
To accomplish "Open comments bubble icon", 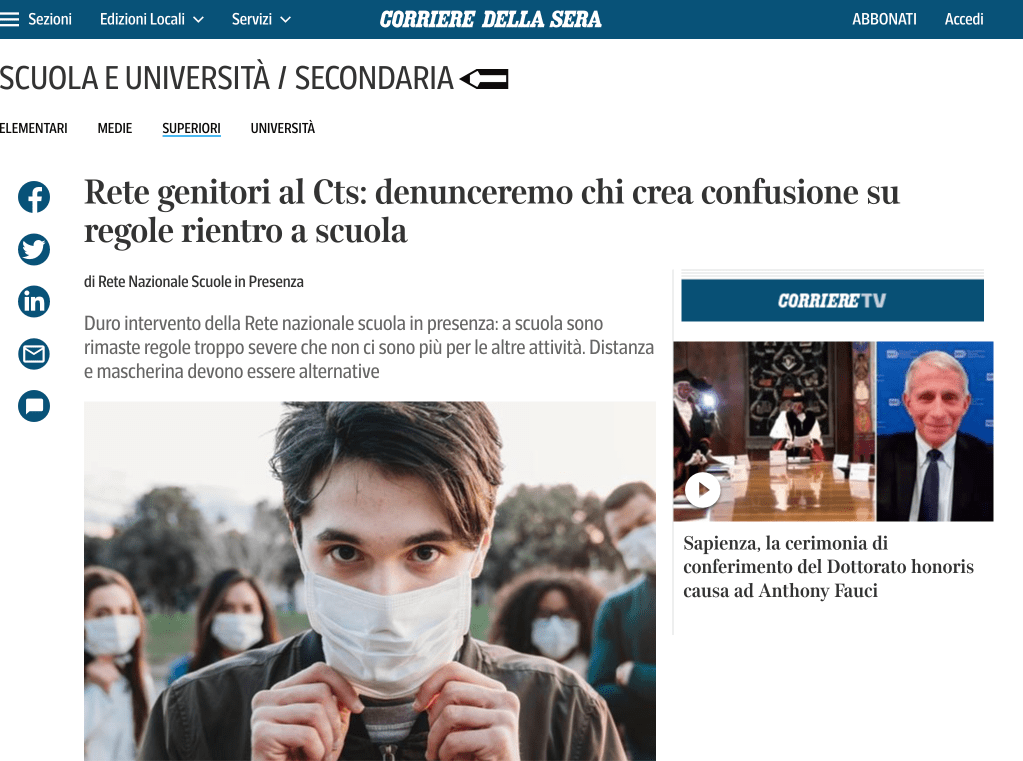I will point(34,406).
